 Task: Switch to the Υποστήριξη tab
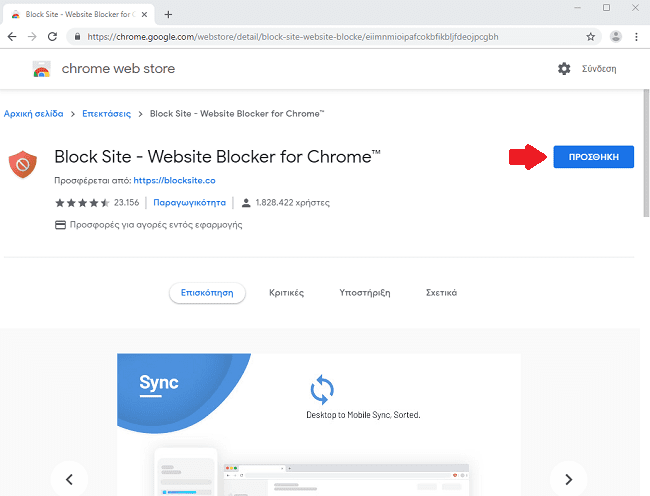point(365,293)
